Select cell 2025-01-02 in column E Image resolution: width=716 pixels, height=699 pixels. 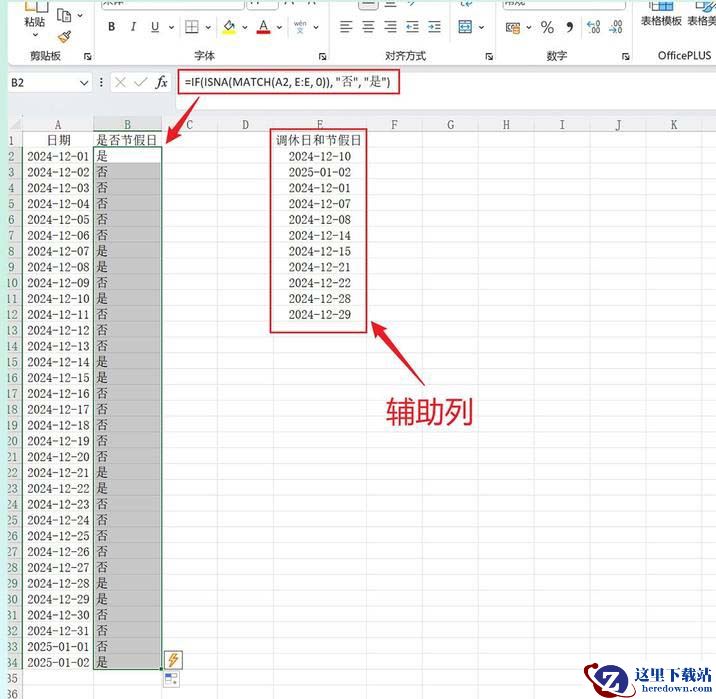click(319, 172)
